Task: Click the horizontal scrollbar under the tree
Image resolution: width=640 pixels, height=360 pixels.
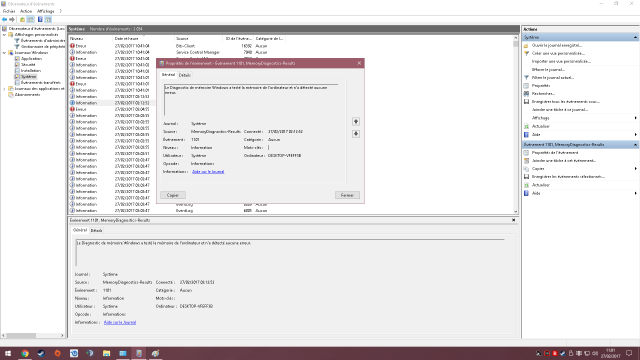Action: click(x=33, y=336)
